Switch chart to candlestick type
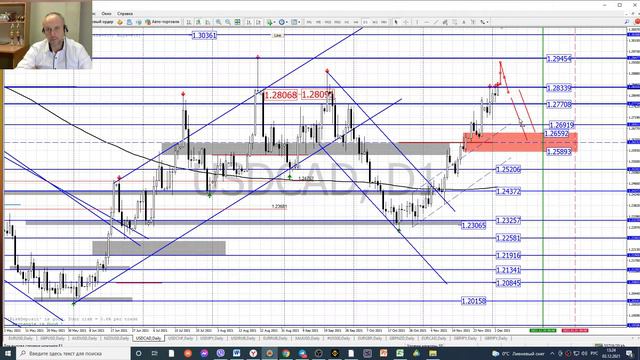Viewport: 640px width, 360px height. [198, 22]
